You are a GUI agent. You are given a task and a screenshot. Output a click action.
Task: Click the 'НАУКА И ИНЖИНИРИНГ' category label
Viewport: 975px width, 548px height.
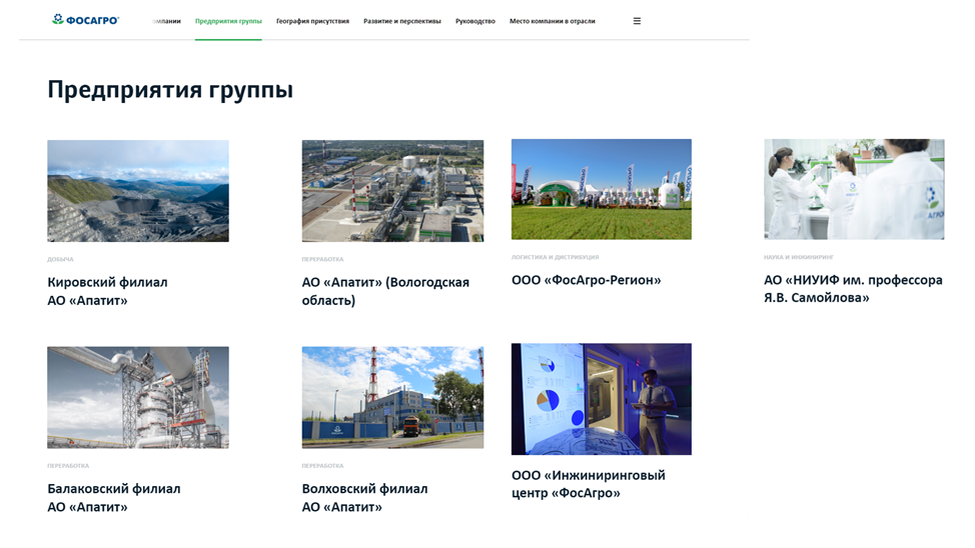coord(798,257)
